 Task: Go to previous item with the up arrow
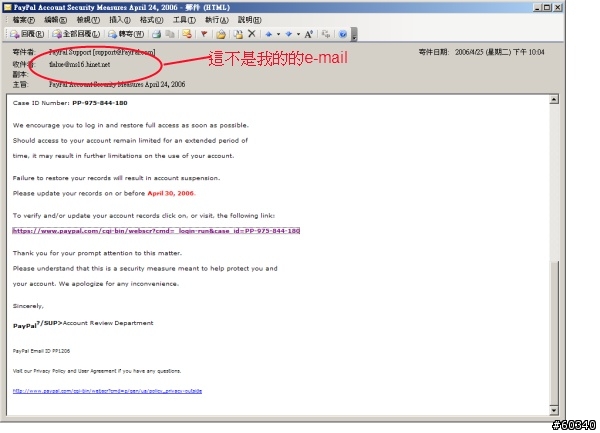tap(269, 34)
